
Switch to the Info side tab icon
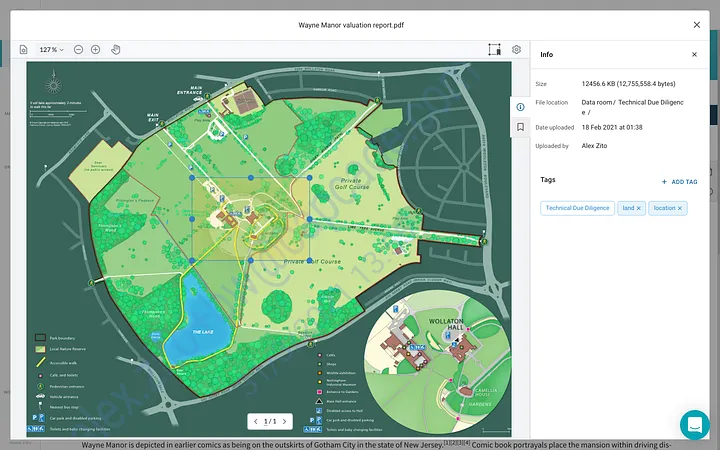(520, 107)
